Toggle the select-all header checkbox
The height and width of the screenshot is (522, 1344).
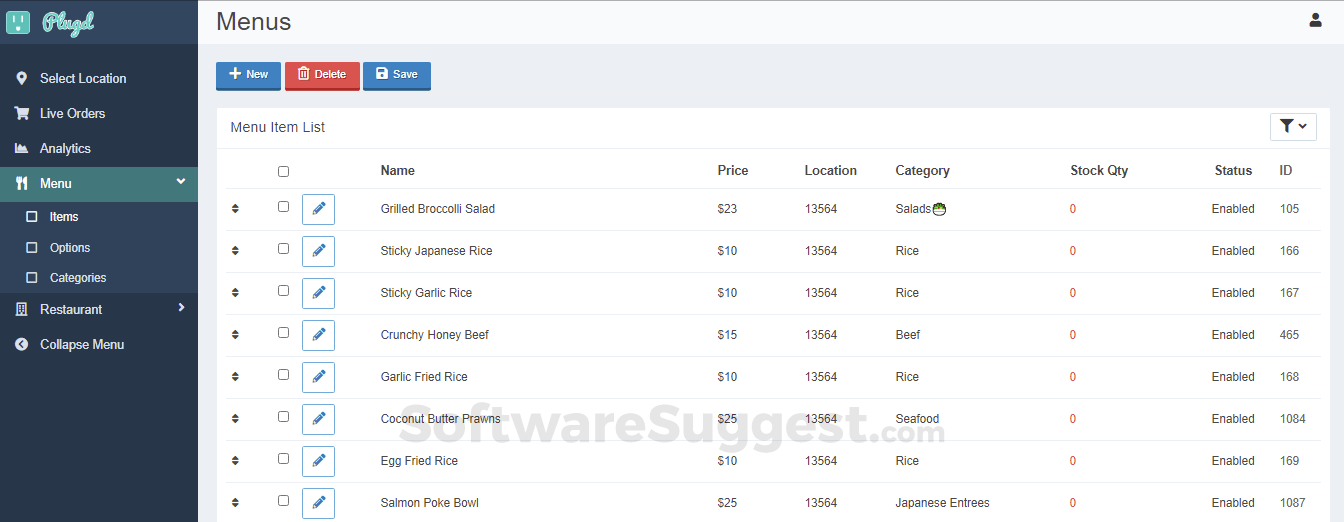[283, 171]
